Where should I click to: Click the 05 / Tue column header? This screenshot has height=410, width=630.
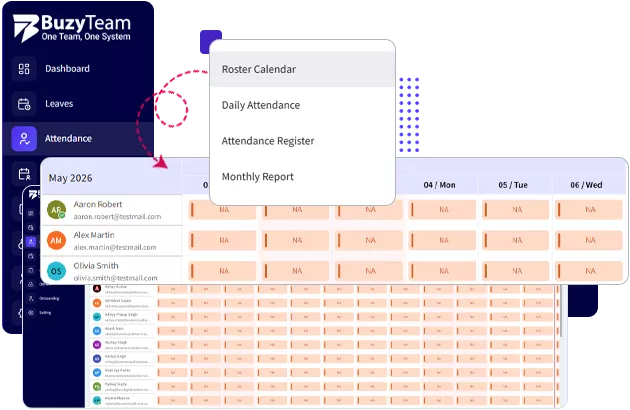pos(513,185)
